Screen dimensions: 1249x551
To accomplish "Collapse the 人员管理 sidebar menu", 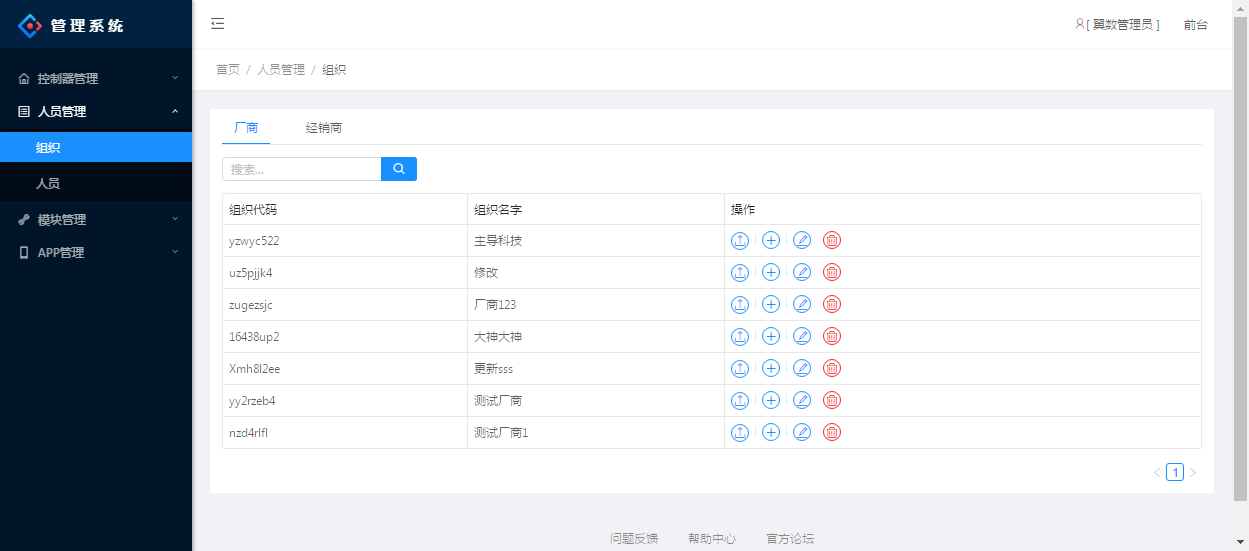I will (96, 112).
